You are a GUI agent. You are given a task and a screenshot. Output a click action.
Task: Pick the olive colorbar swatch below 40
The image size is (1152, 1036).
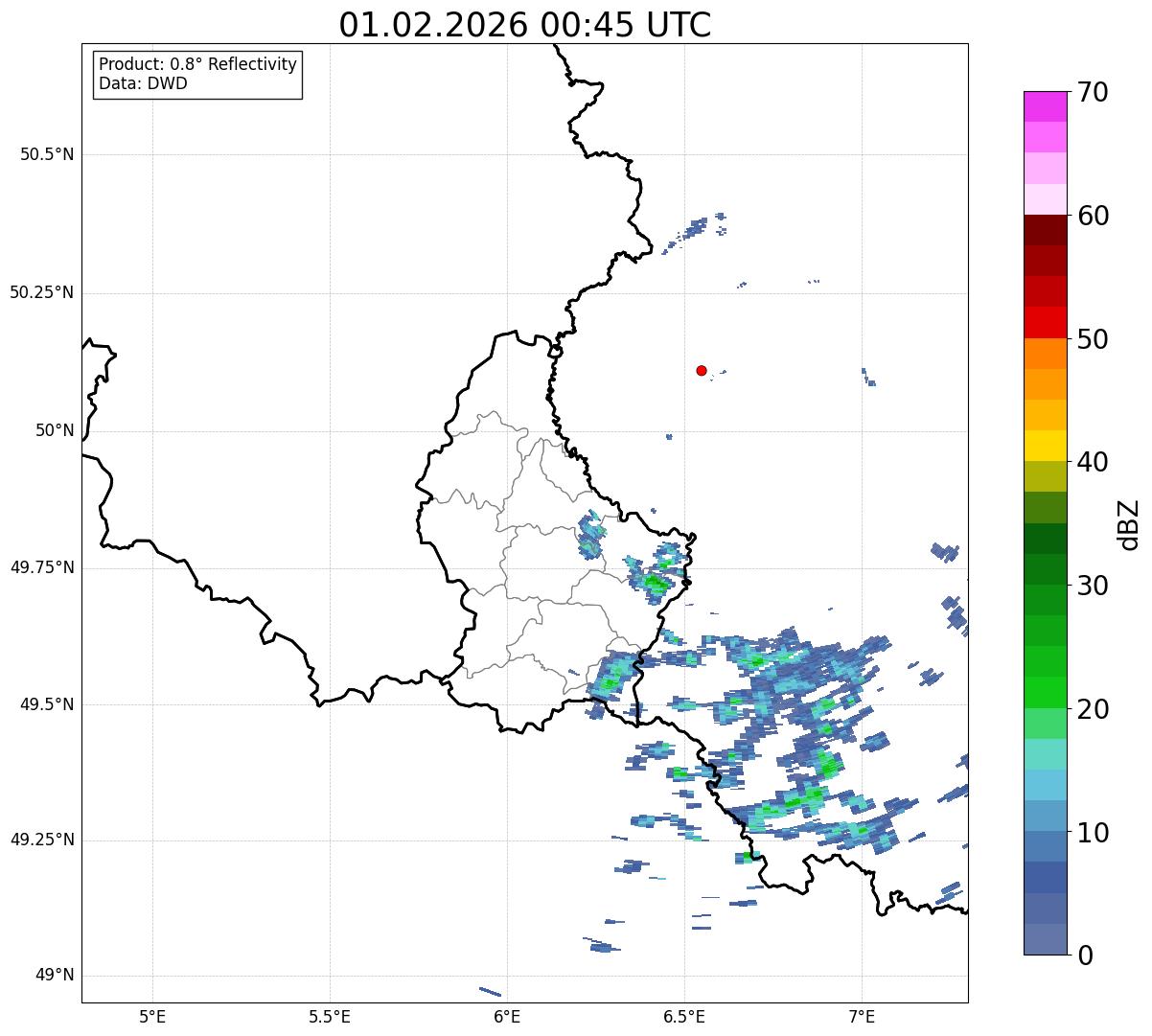pyautogui.click(x=1045, y=477)
